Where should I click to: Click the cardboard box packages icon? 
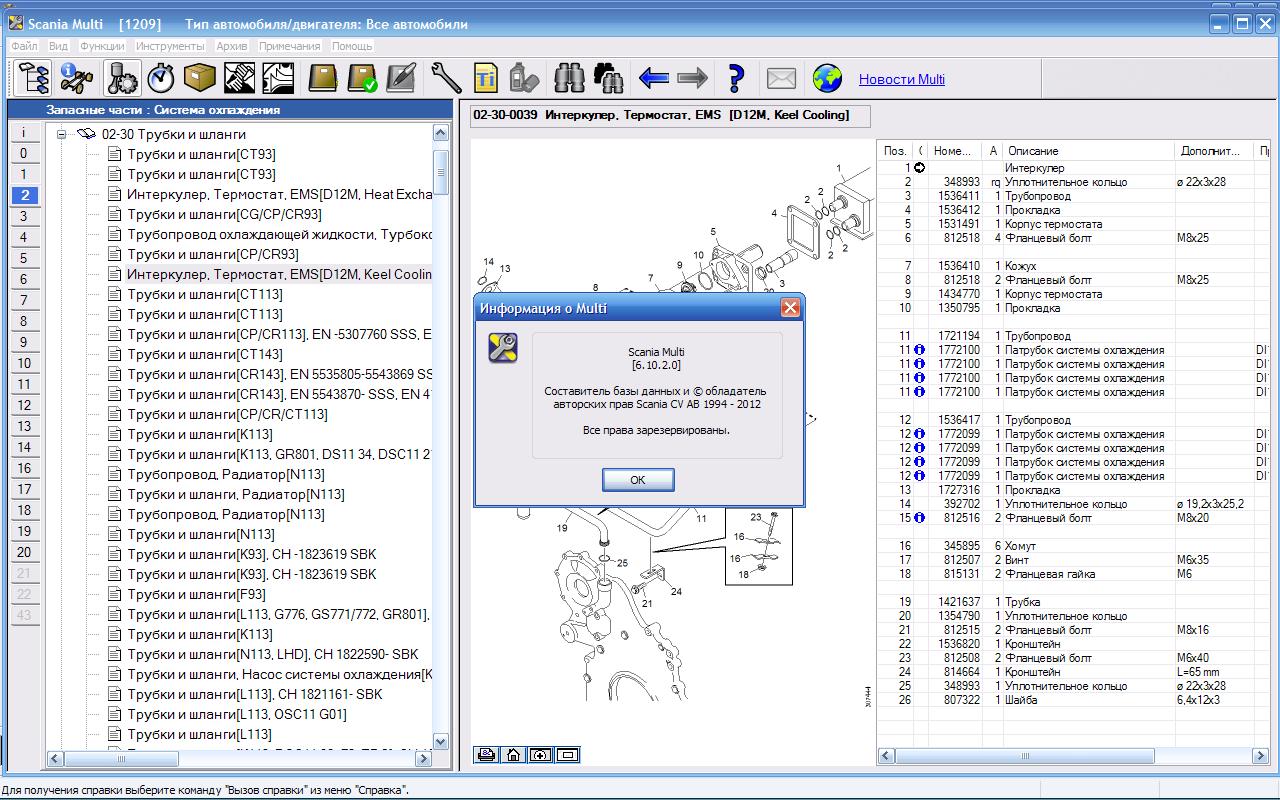201,78
